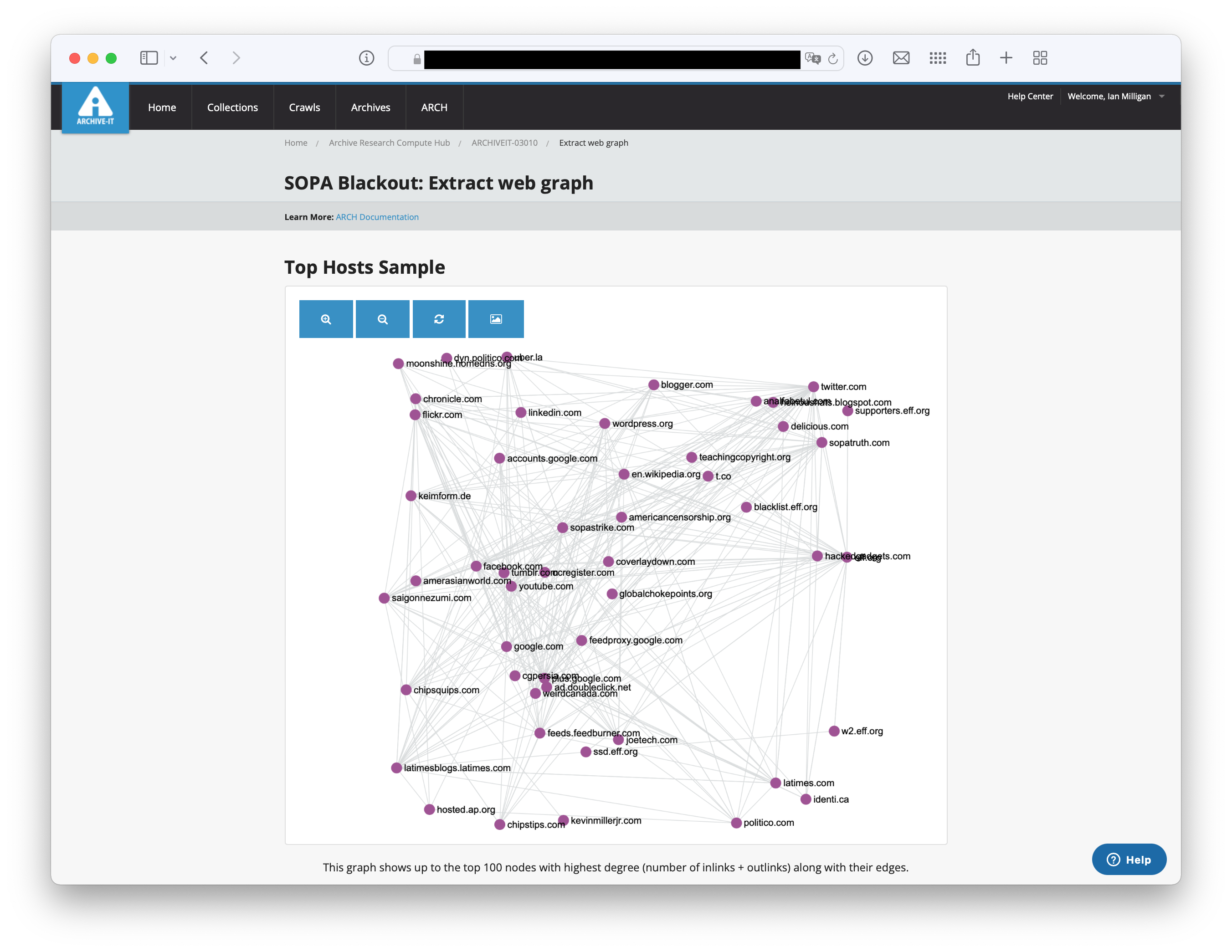Viewport: 1232px width, 952px height.
Task: Select the sopastrike.com node
Action: pyautogui.click(x=562, y=528)
